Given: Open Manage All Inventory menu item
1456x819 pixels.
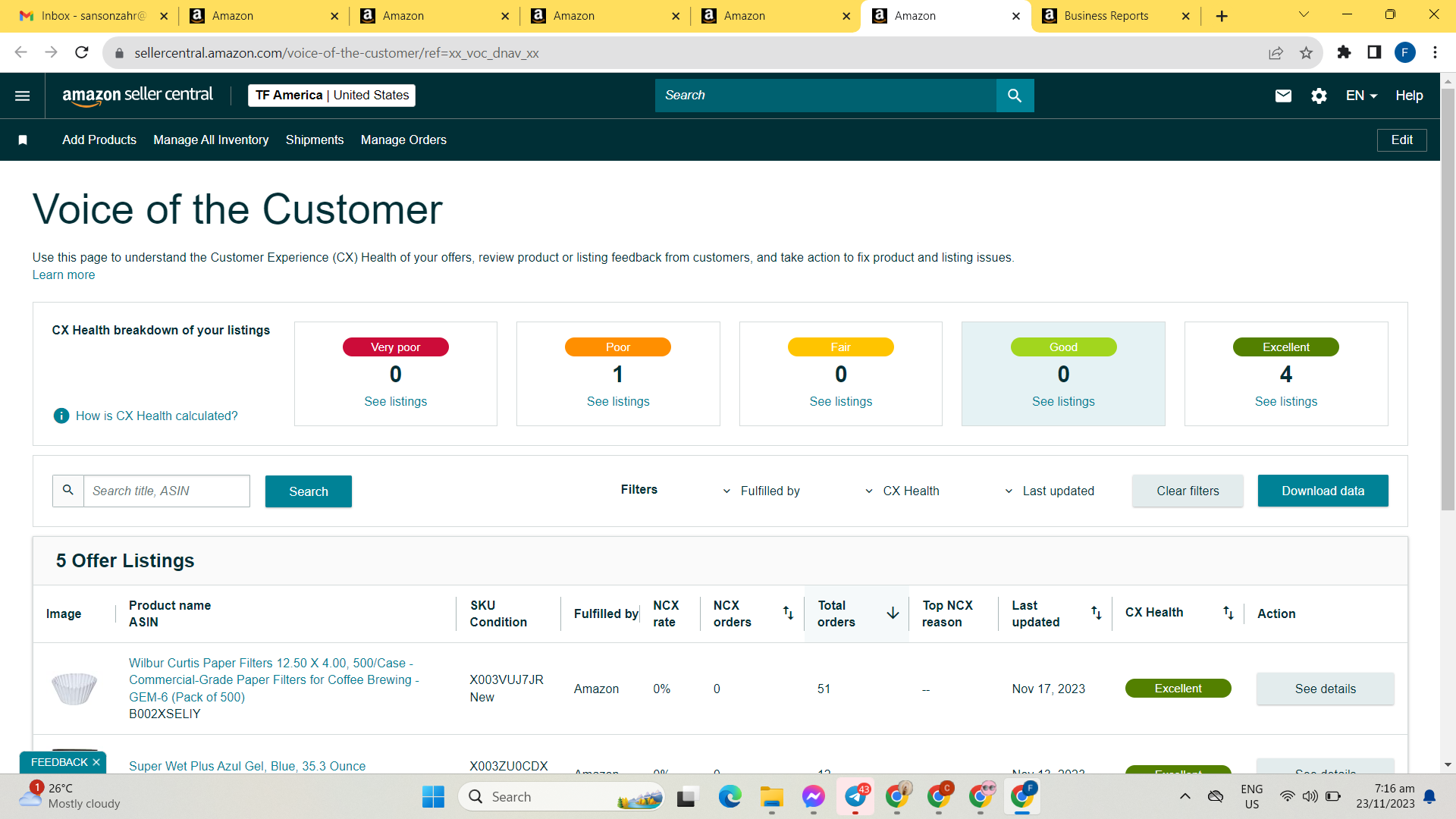Looking at the screenshot, I should click(211, 140).
